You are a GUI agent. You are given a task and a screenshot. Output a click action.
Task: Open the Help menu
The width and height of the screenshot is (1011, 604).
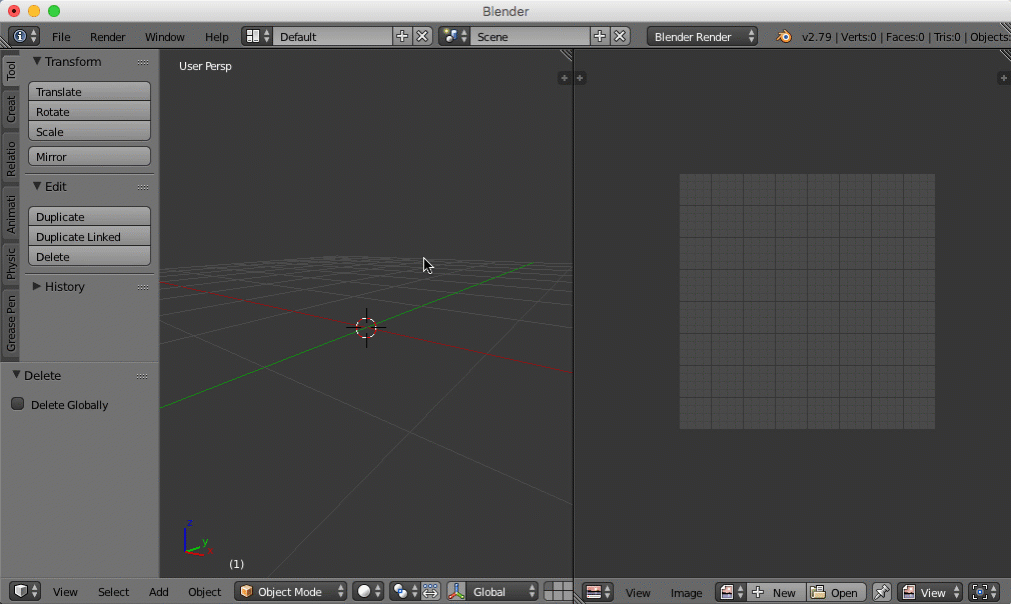pyautogui.click(x=217, y=37)
